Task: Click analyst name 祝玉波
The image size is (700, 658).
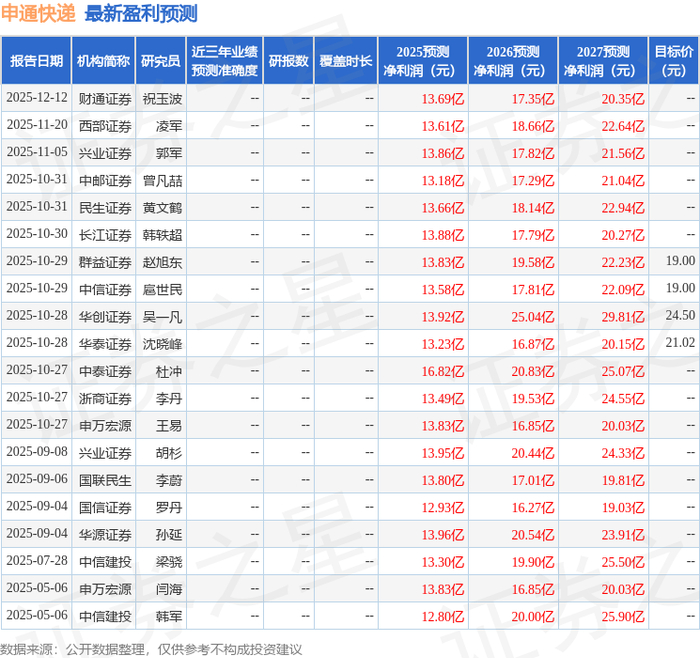Action: [x=162, y=99]
